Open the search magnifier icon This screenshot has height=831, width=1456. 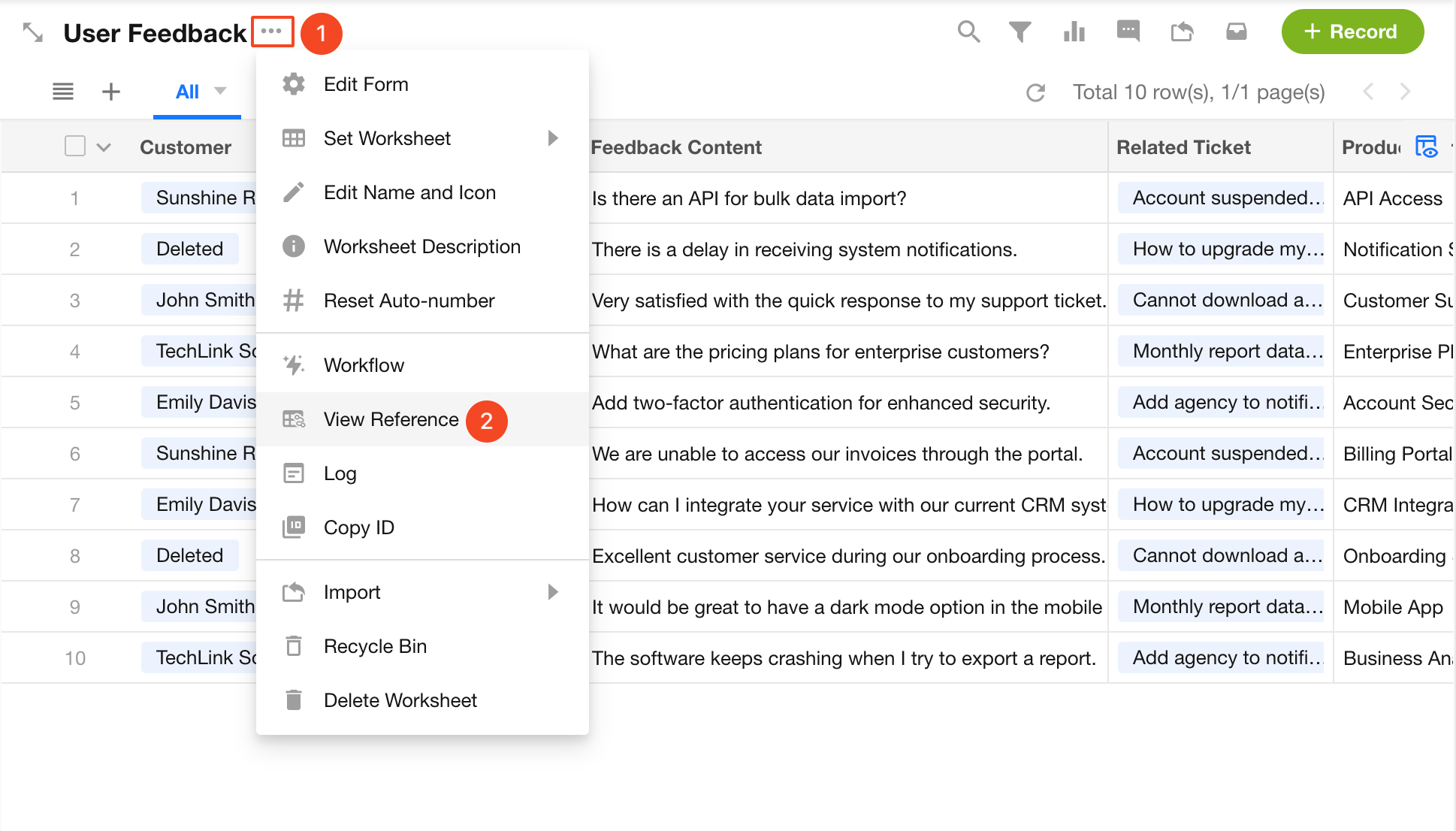(968, 32)
